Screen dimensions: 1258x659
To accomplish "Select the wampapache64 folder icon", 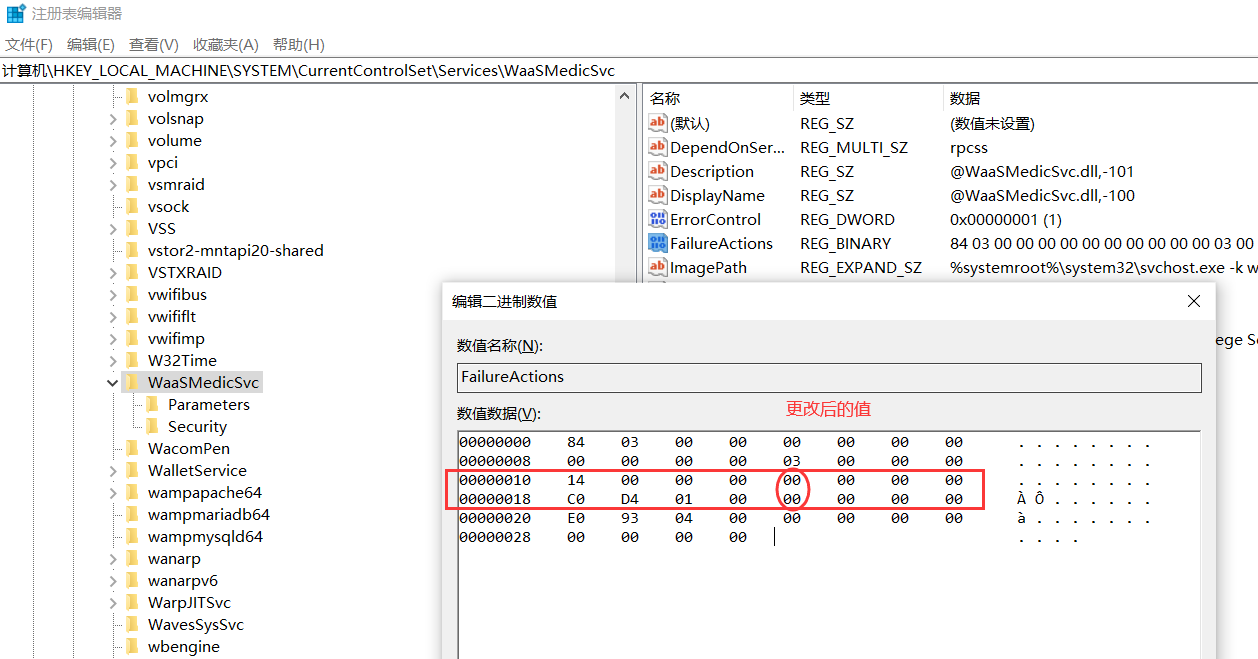I will 132,492.
